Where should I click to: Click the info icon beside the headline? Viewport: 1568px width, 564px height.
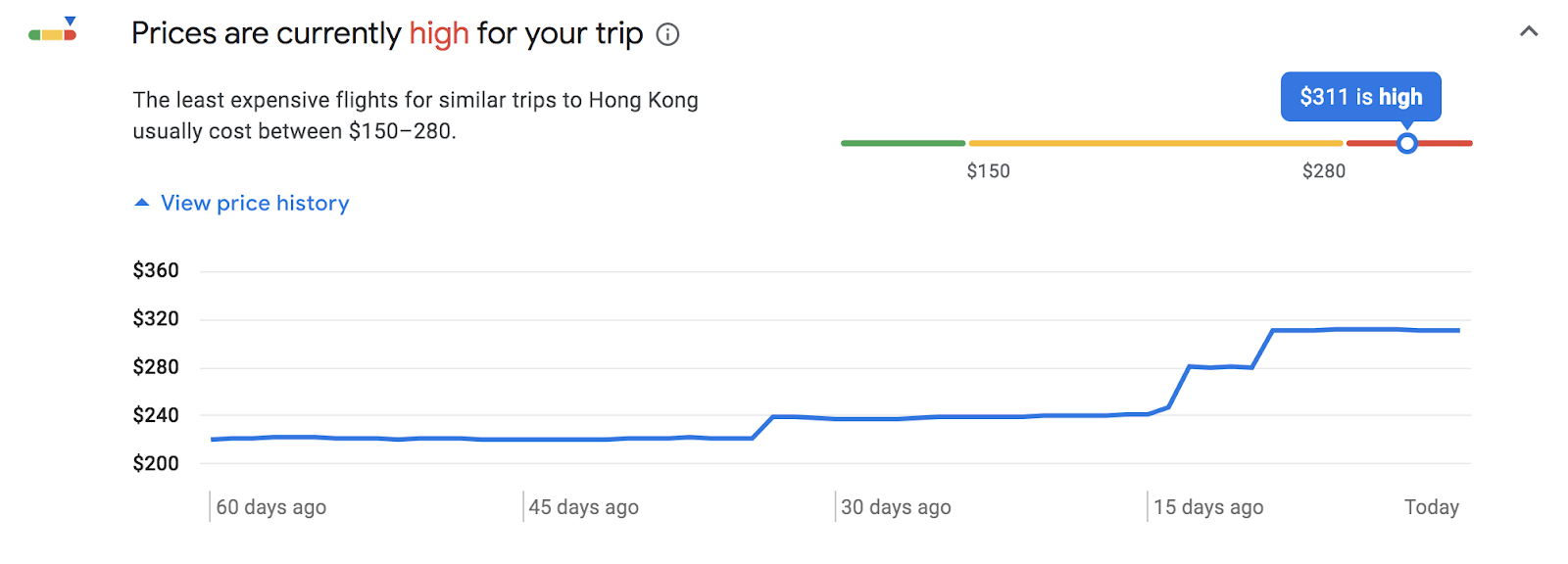667,35
